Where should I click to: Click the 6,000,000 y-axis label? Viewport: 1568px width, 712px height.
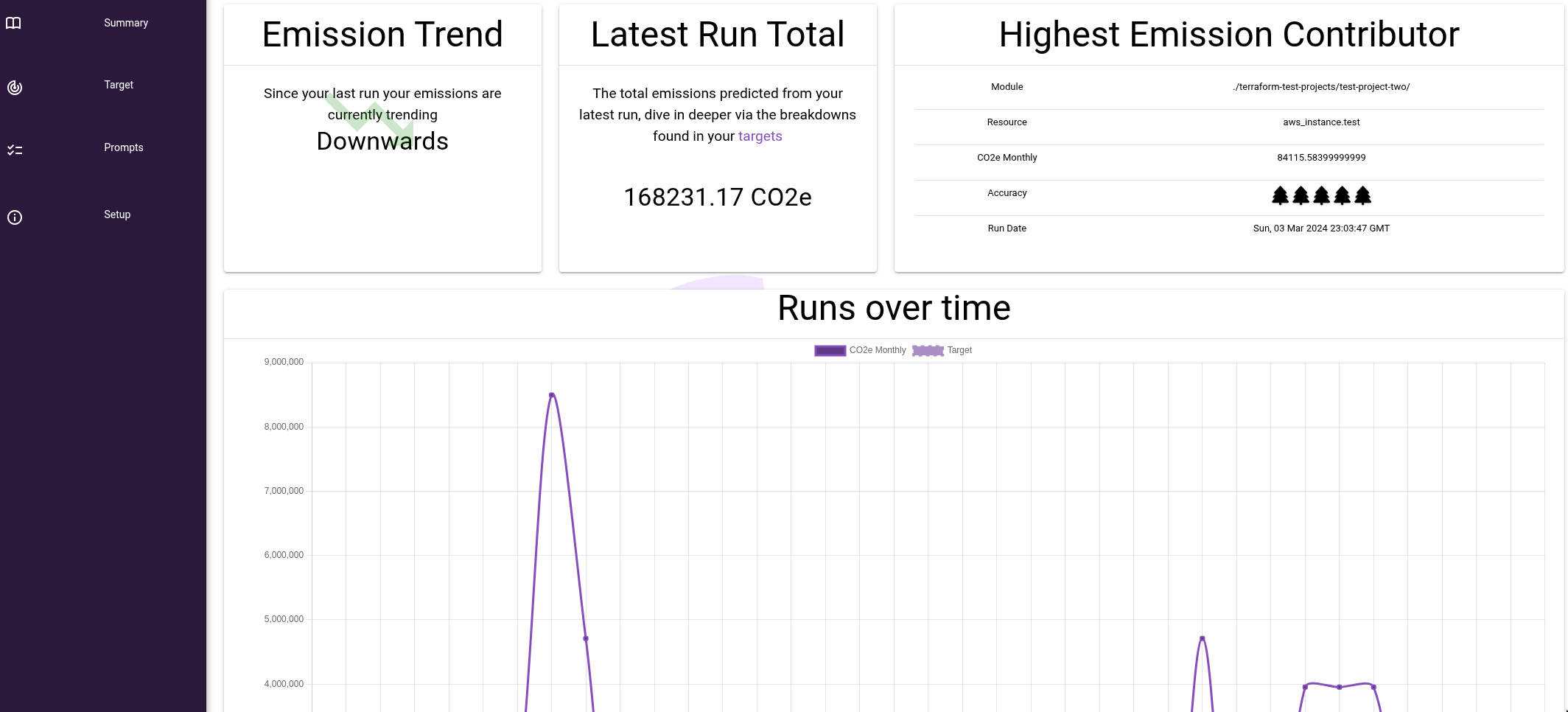[x=284, y=555]
